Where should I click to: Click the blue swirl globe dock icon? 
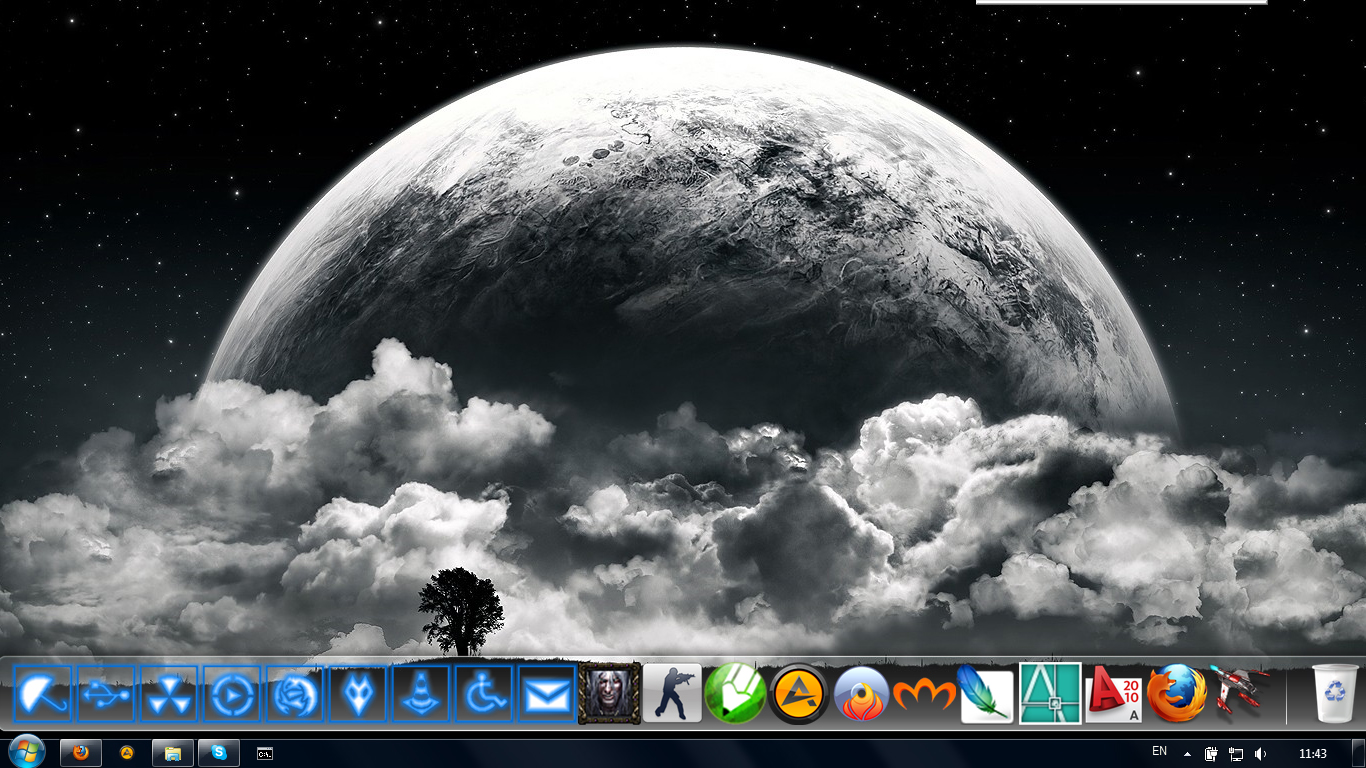point(295,694)
